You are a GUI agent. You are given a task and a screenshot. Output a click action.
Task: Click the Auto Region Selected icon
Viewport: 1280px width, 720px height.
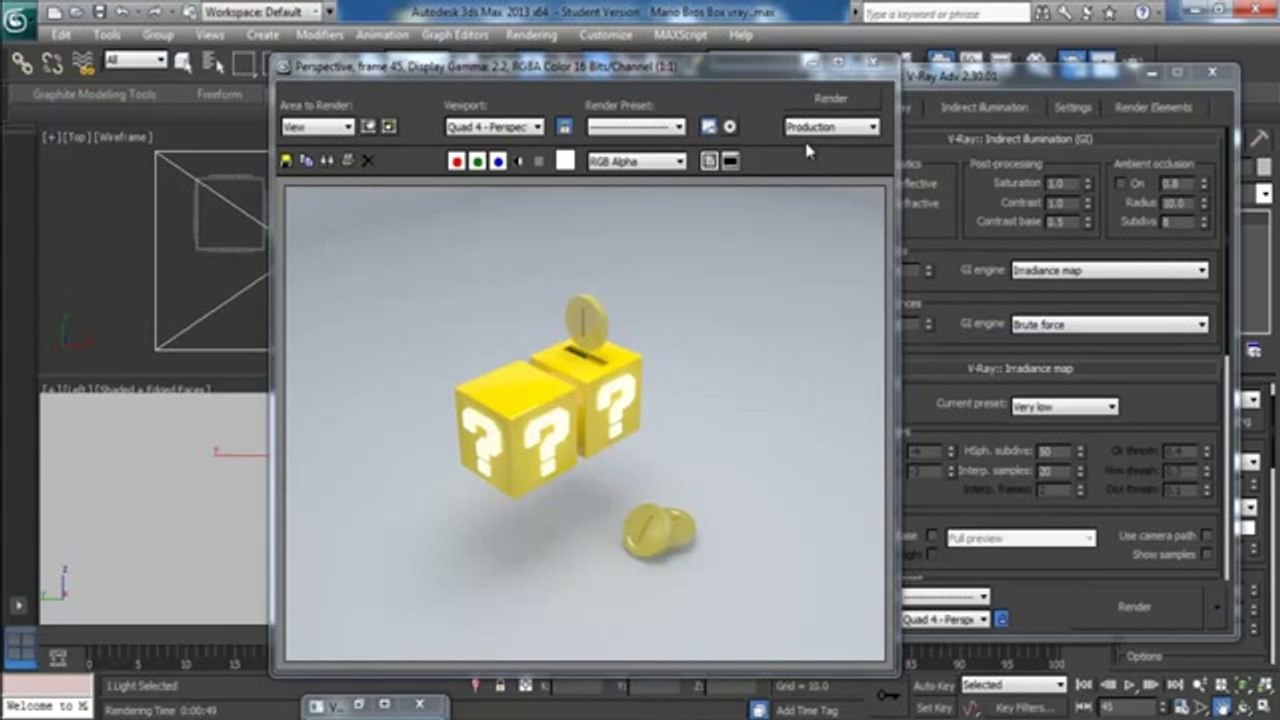[x=389, y=126]
